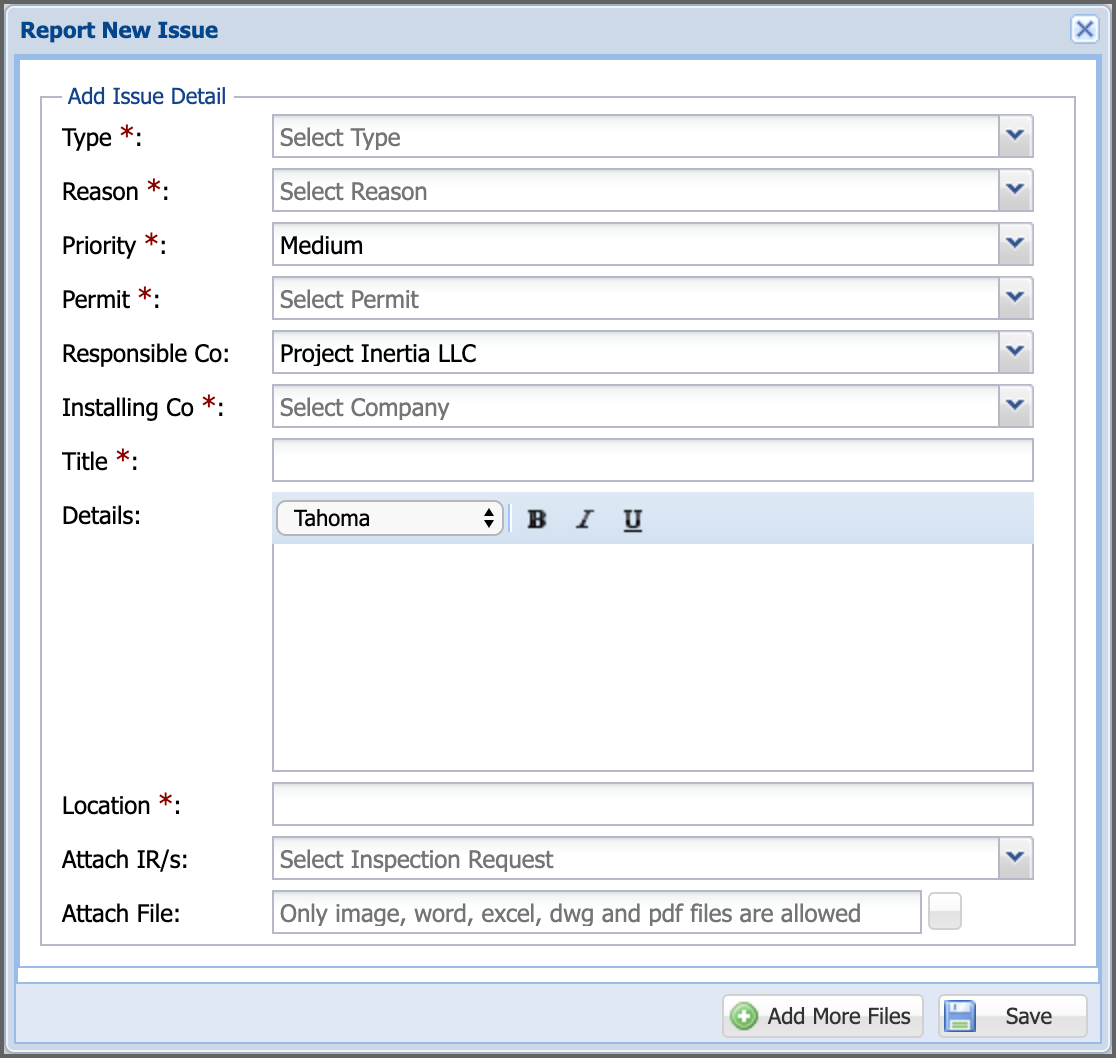The width and height of the screenshot is (1116, 1058).
Task: Open the Tahoma font selector
Action: point(389,518)
